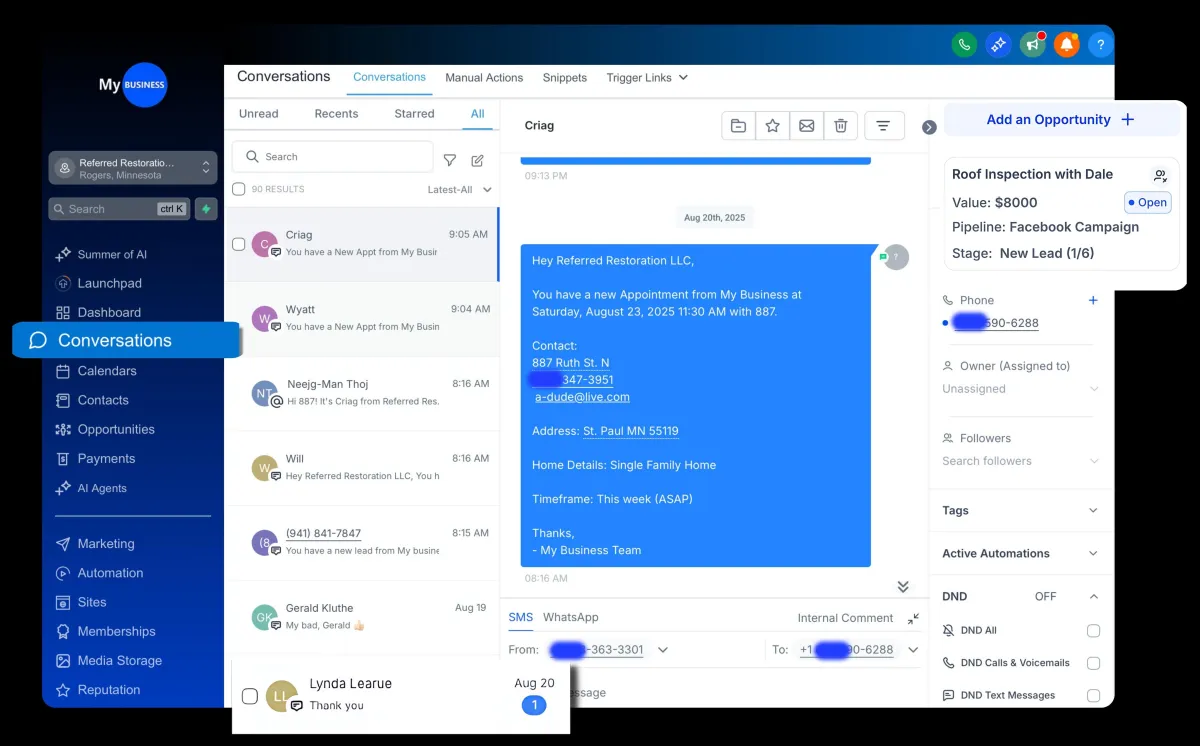
Task: Click the filter lines icon beside trash
Action: click(x=884, y=126)
